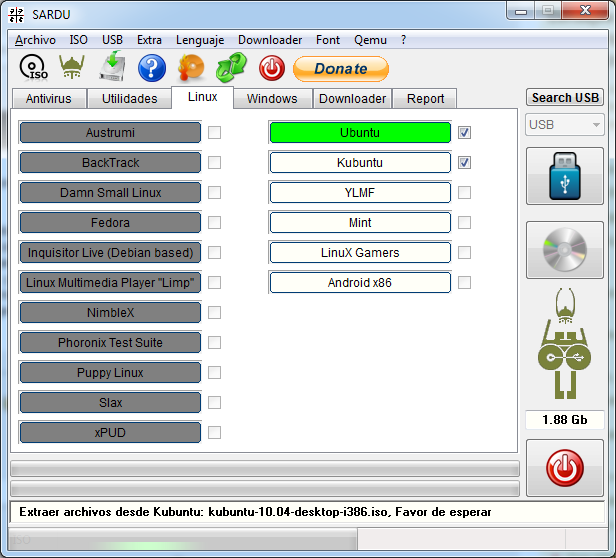Screen dimensions: 616x558
Task: Click the LinuX Gamers button
Action: point(360,252)
